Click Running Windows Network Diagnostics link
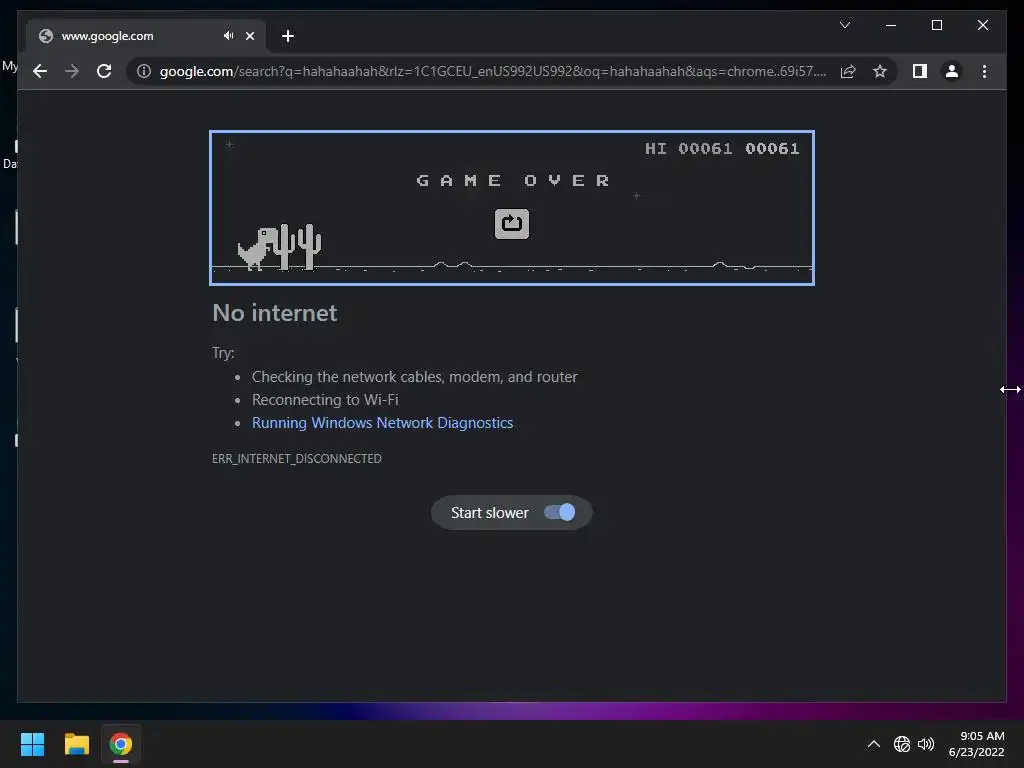 (x=382, y=423)
